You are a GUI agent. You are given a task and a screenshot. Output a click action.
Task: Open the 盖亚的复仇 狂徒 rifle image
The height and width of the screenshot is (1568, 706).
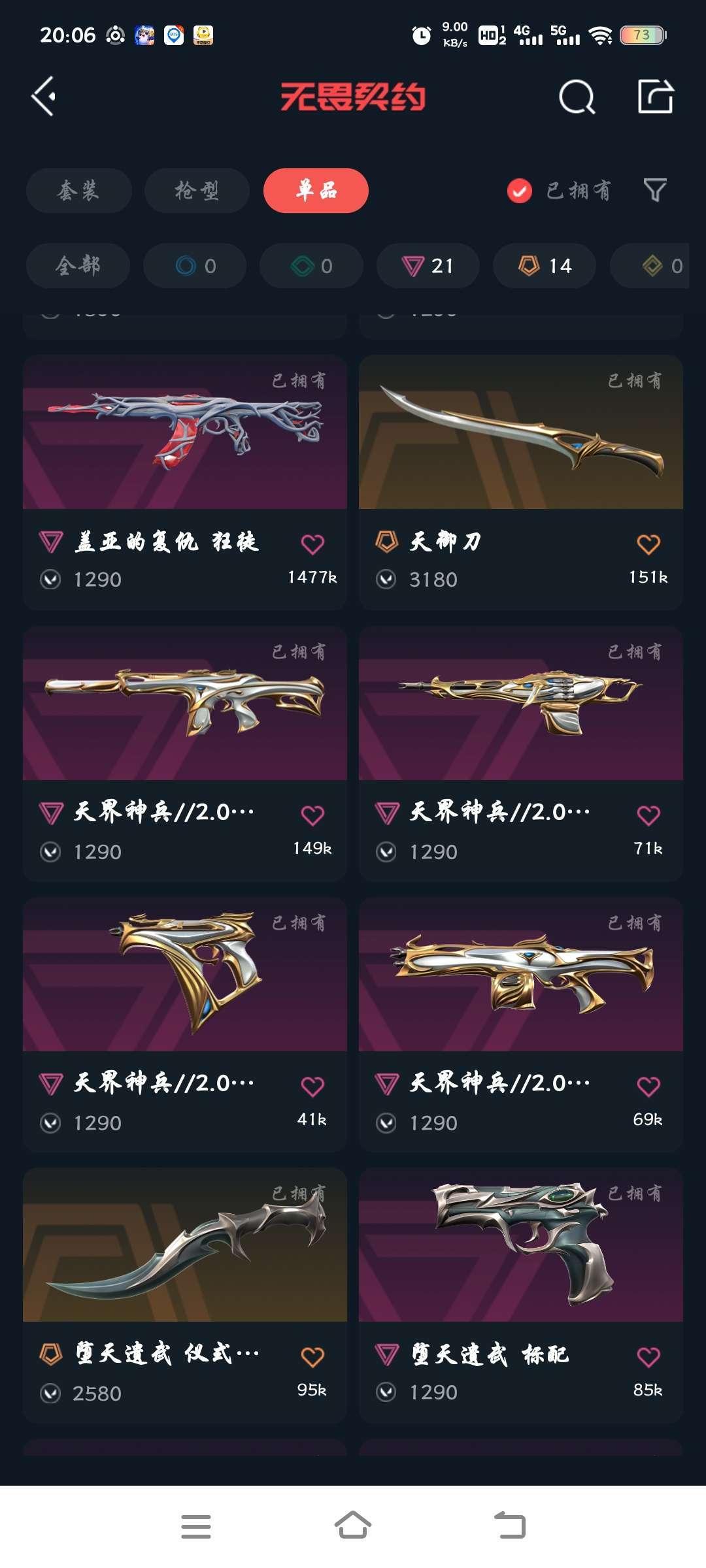coord(185,432)
